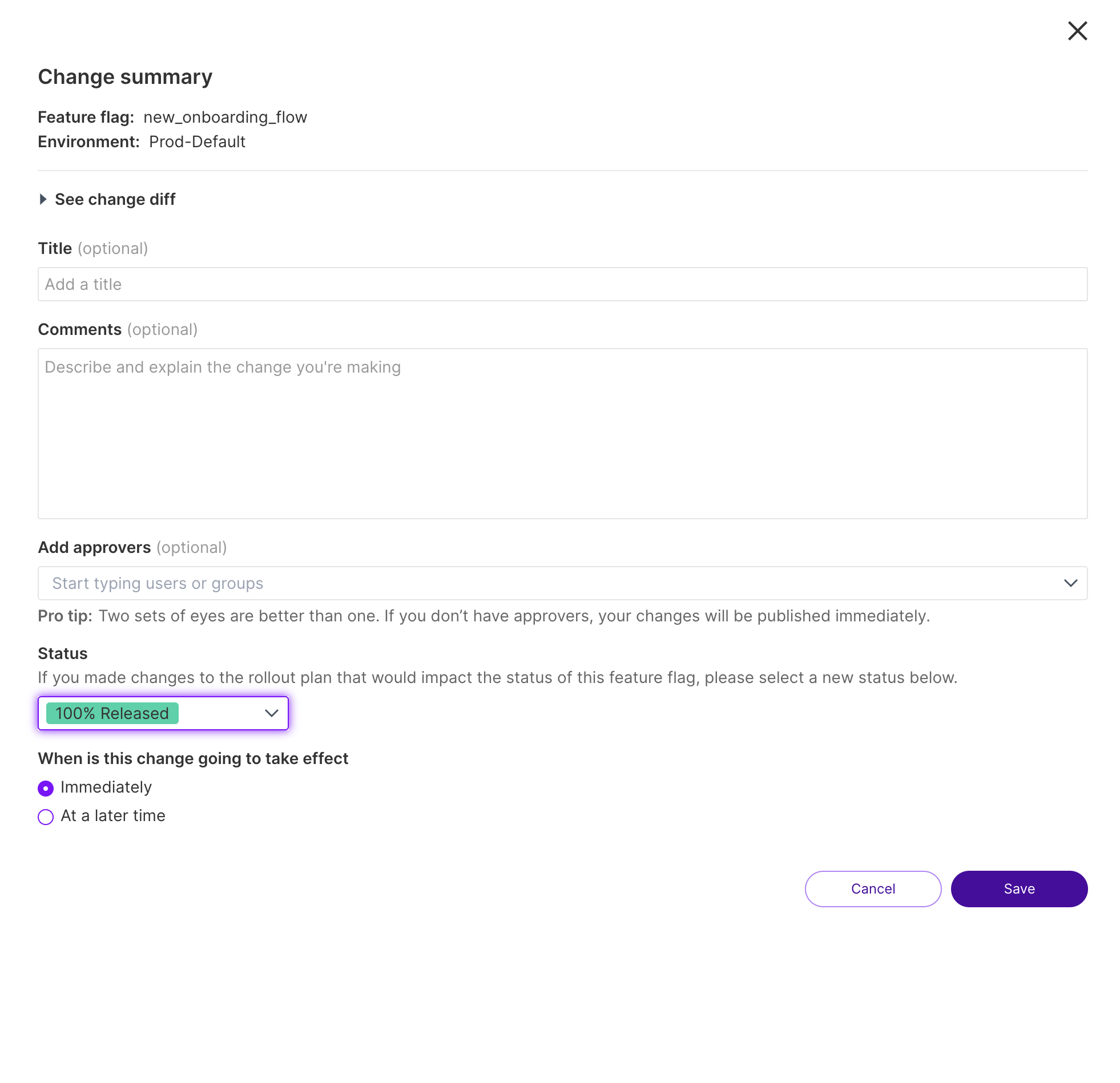Click the green "100% Released" status badge

coord(112,713)
